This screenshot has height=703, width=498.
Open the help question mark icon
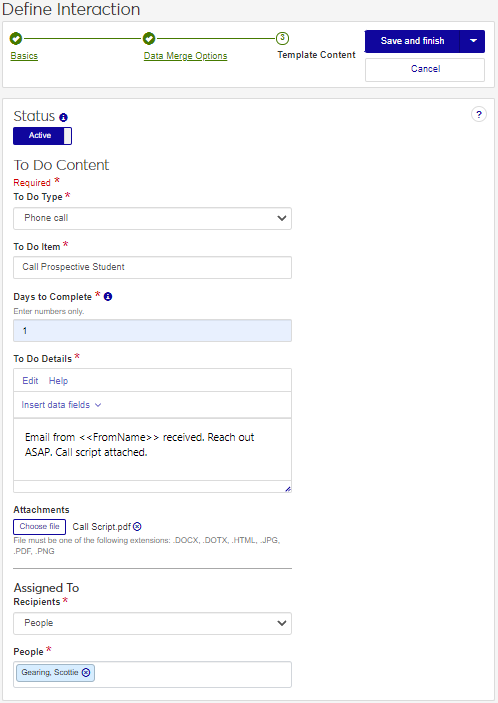[479, 115]
